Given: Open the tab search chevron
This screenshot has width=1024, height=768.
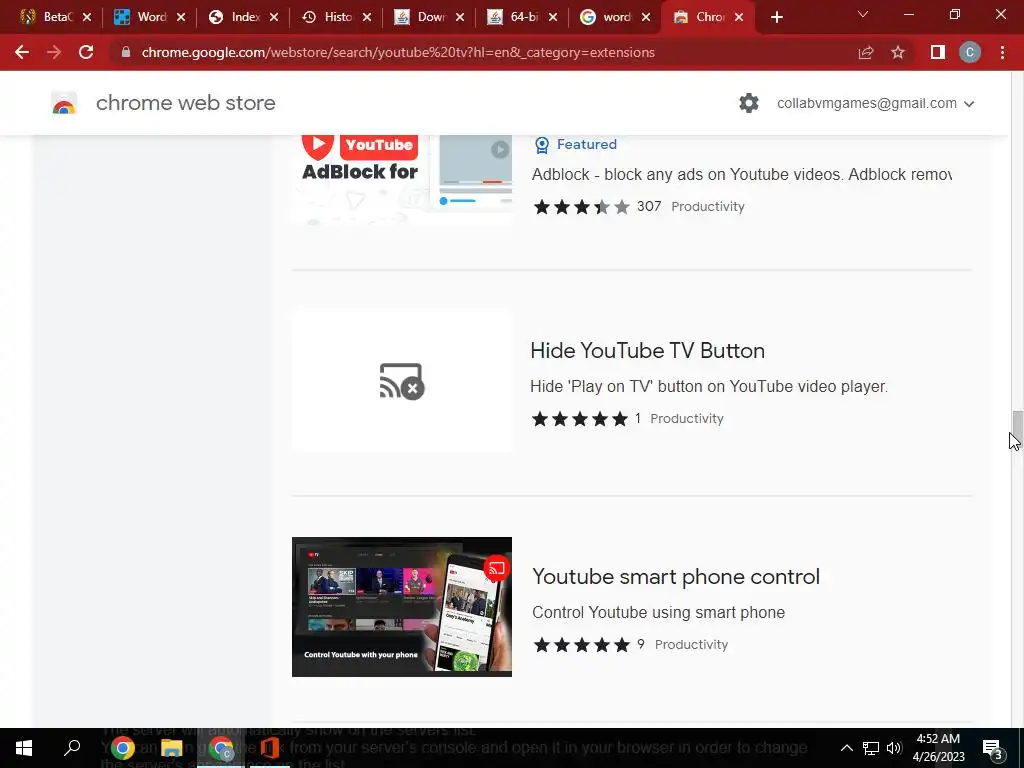Looking at the screenshot, I should pos(863,14).
